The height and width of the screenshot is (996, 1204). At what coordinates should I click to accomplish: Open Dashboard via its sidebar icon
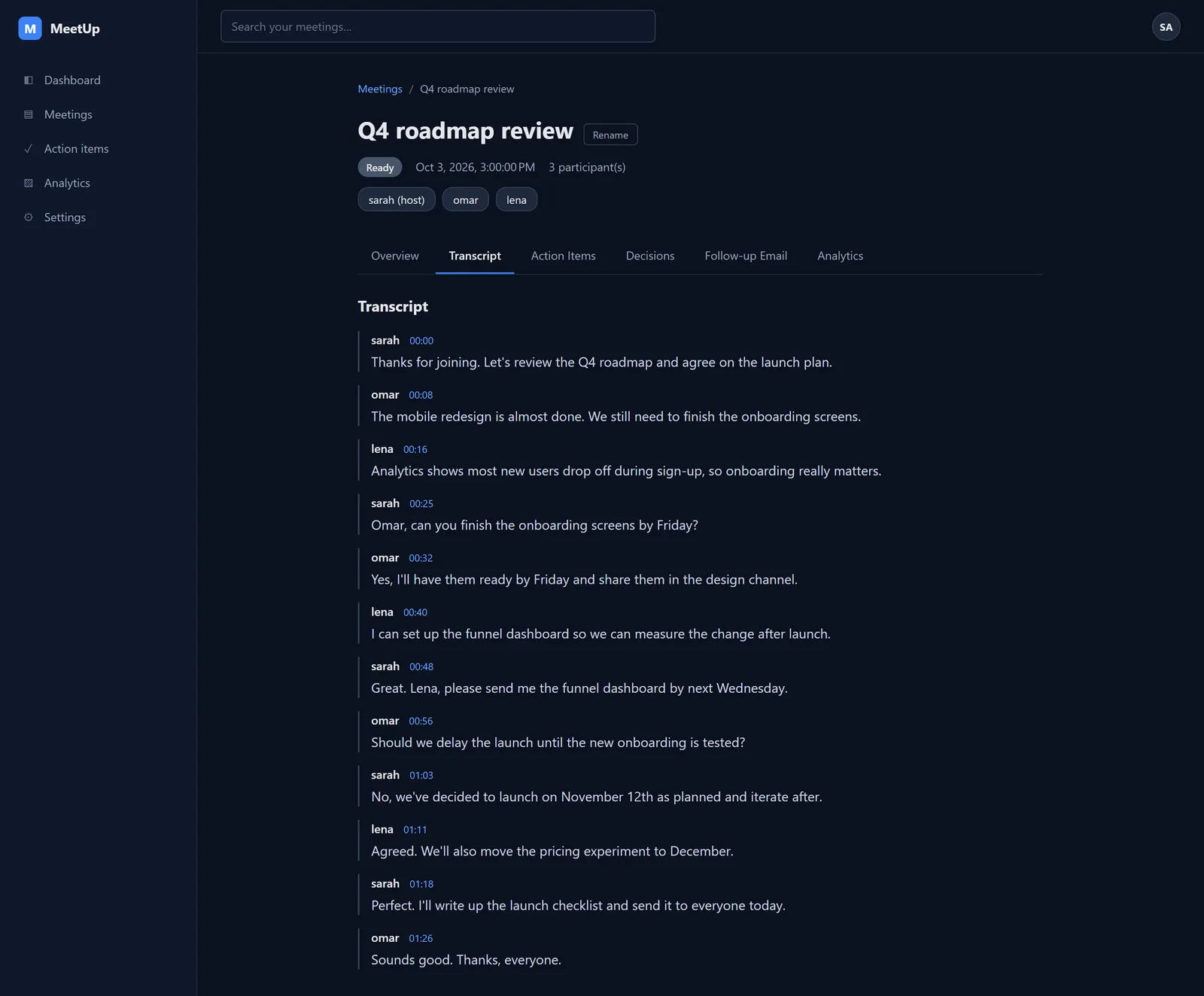[29, 80]
